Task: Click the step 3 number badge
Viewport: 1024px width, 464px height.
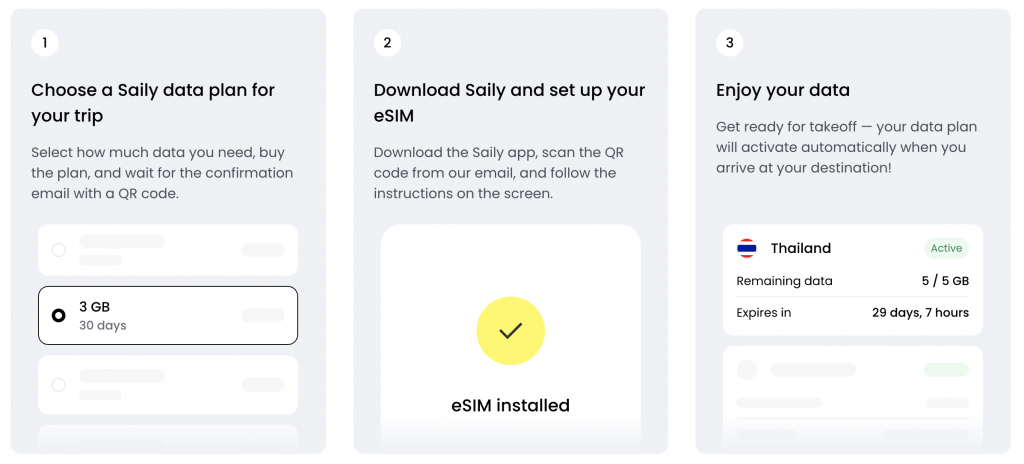Action: (x=729, y=43)
